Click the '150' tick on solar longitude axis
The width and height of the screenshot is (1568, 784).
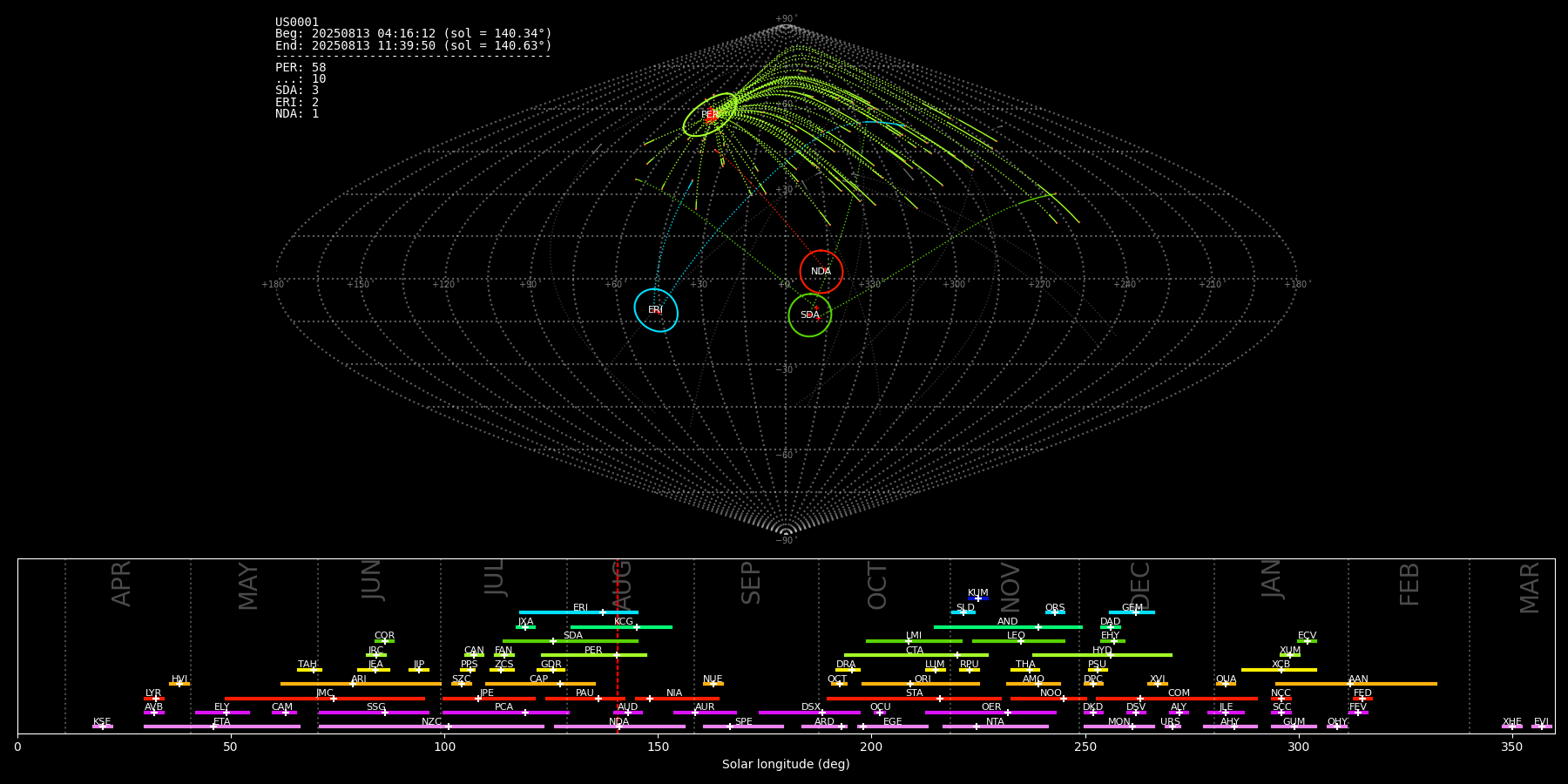tap(658, 747)
